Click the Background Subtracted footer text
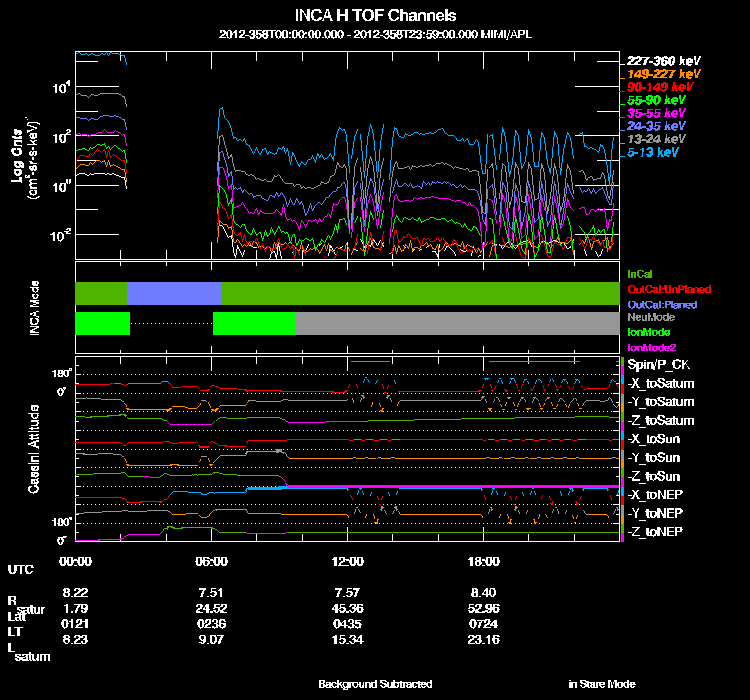750x700 pixels. [375, 684]
